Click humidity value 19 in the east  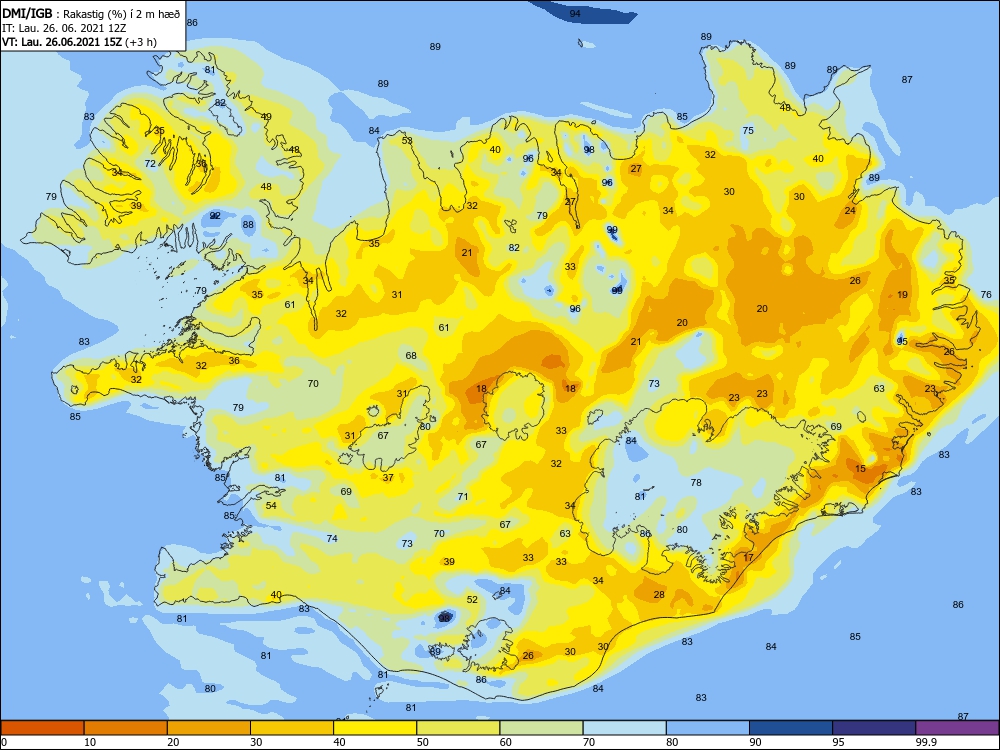point(902,295)
